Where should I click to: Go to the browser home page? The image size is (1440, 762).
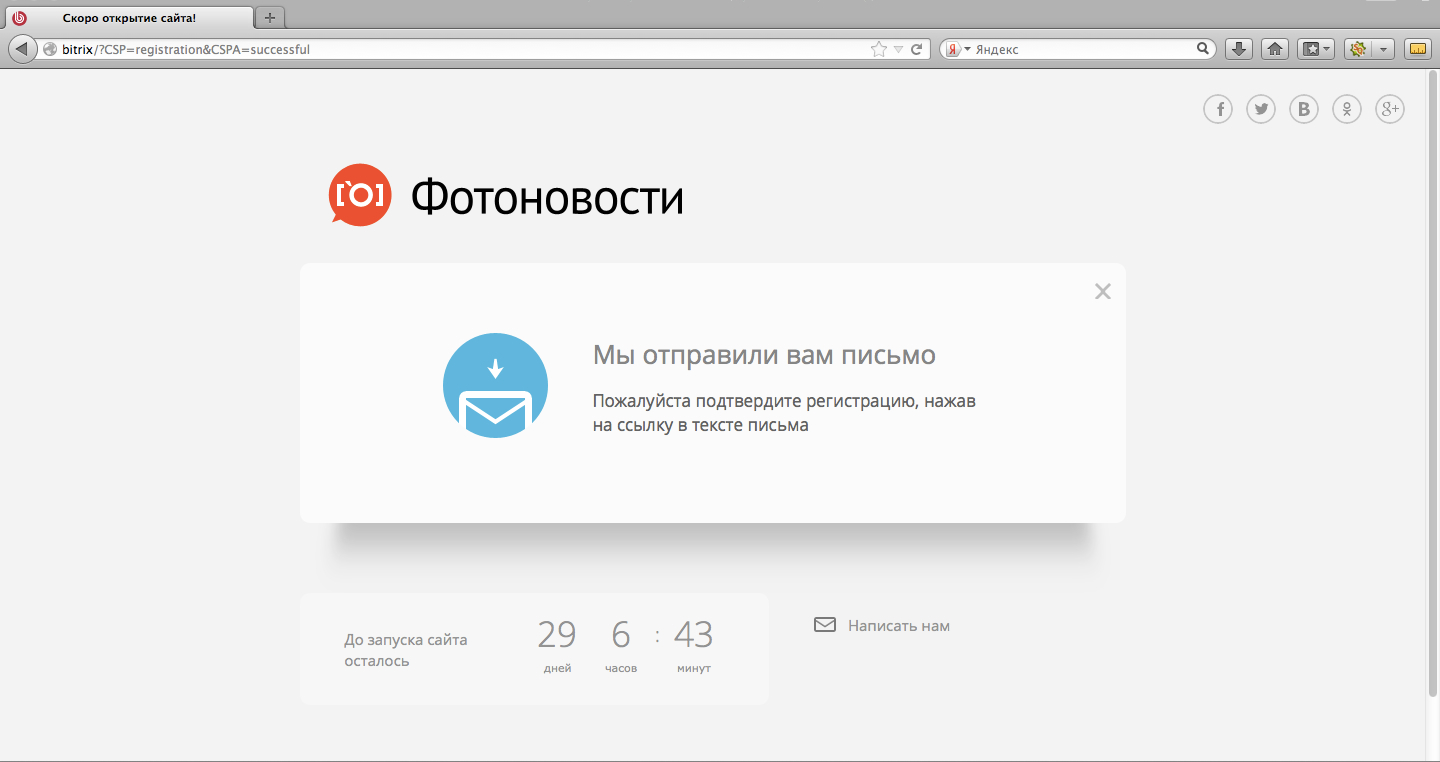(x=1274, y=49)
